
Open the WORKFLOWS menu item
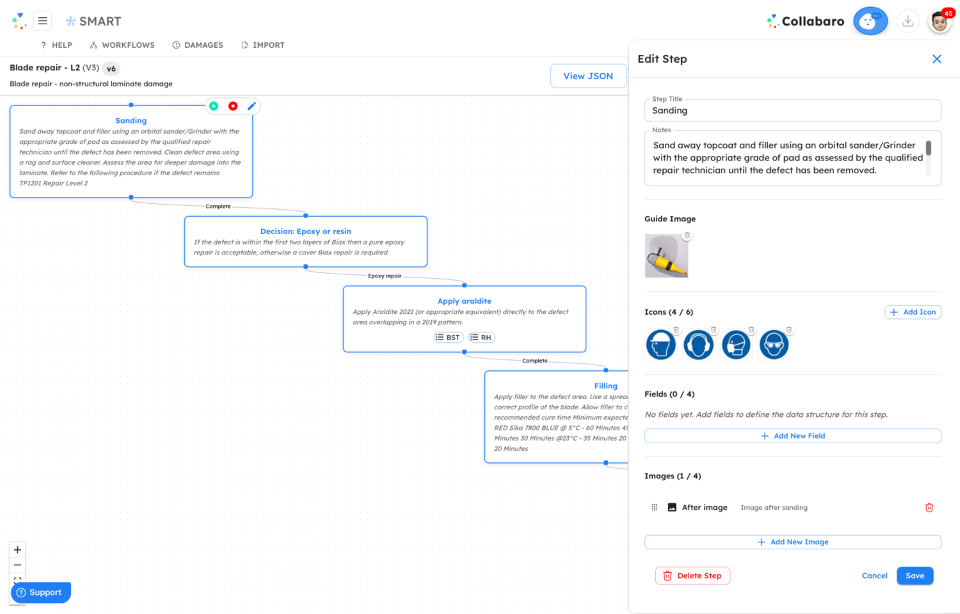tap(121, 44)
